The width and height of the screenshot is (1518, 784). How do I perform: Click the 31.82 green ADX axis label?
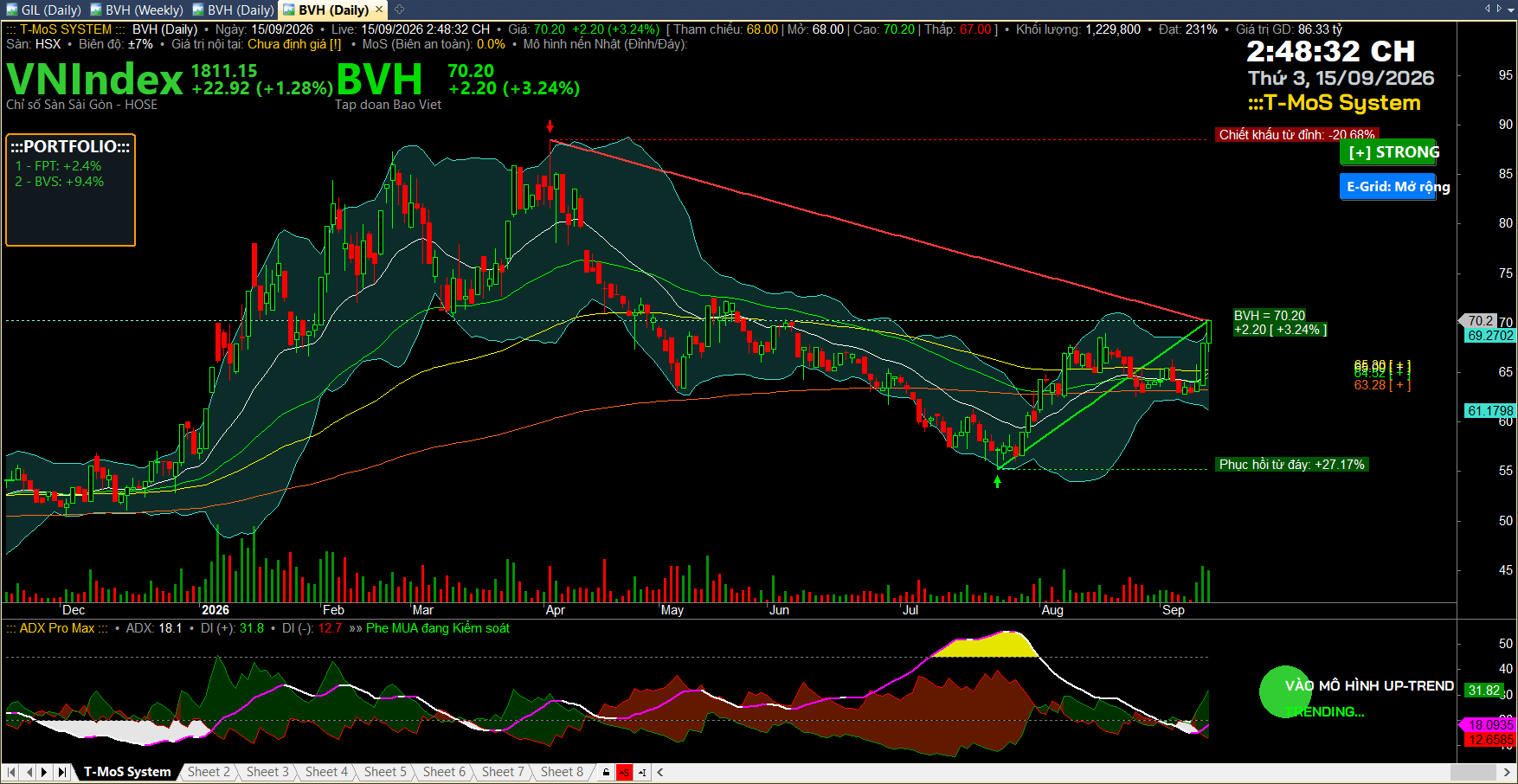(x=1484, y=691)
